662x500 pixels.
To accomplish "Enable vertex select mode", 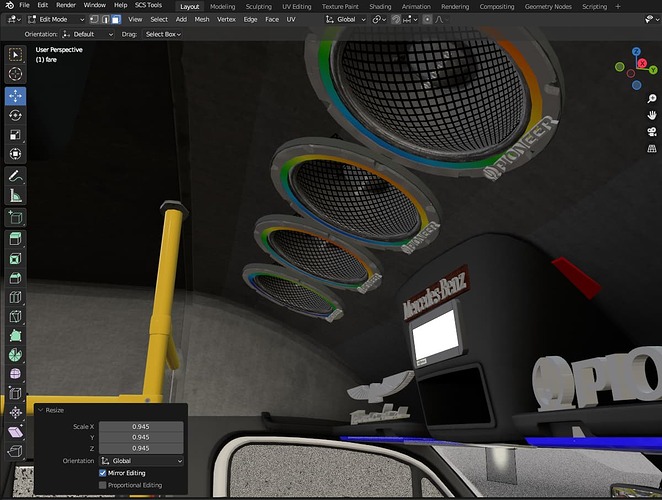I will point(94,19).
